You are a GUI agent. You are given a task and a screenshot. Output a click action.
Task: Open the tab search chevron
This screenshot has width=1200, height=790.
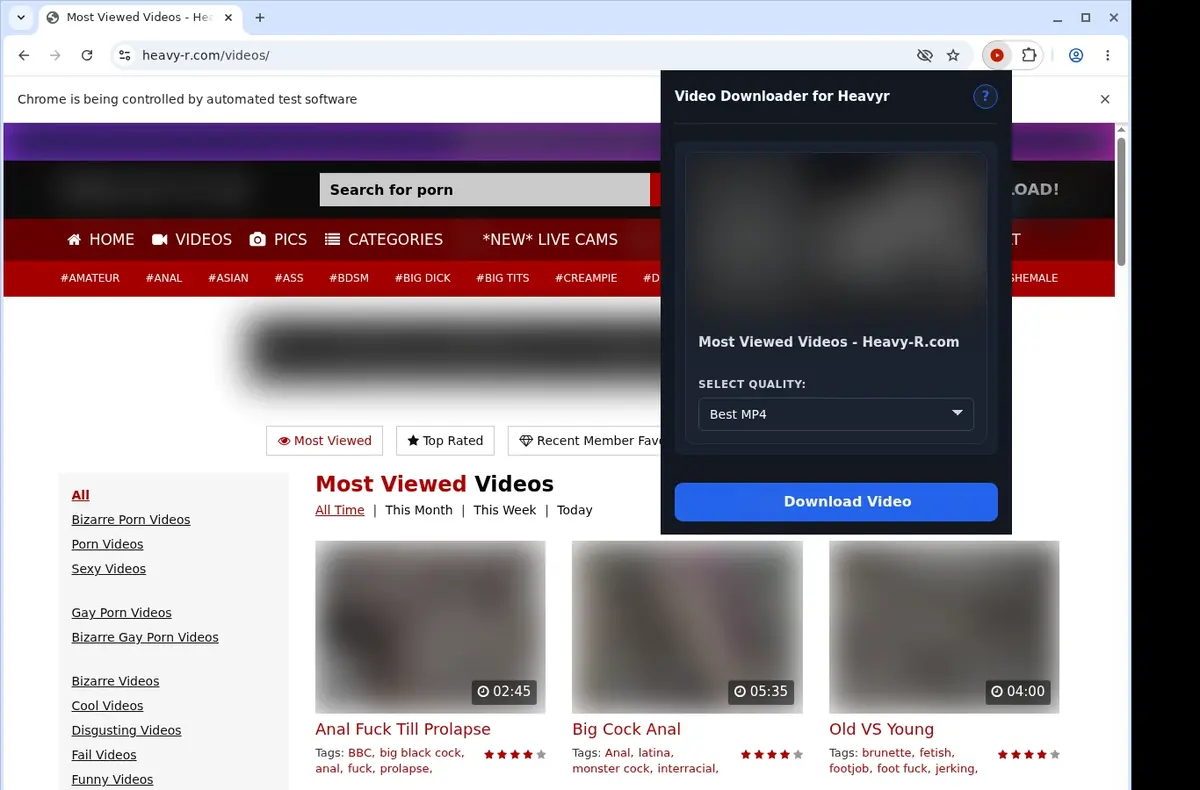[20, 18]
